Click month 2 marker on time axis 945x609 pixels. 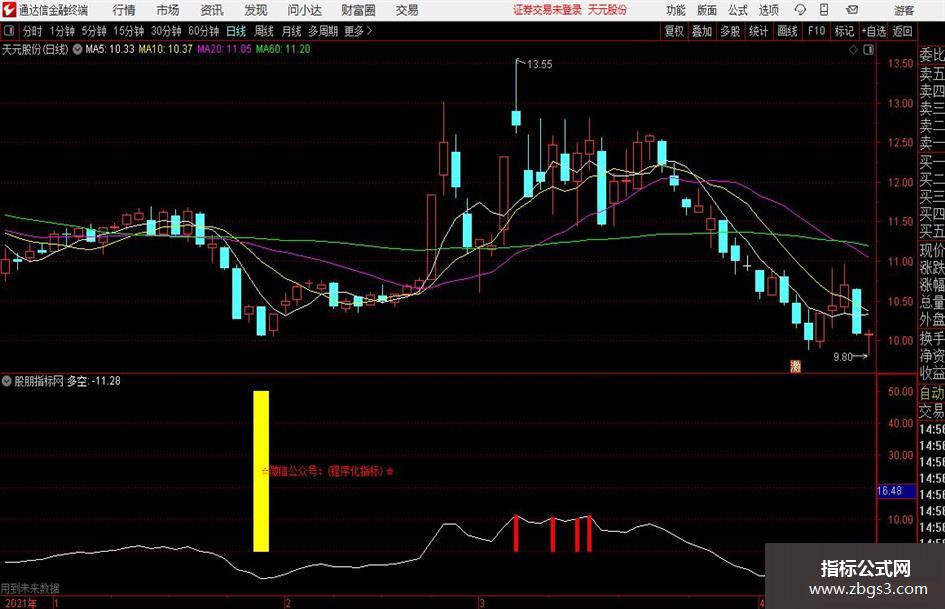(288, 603)
